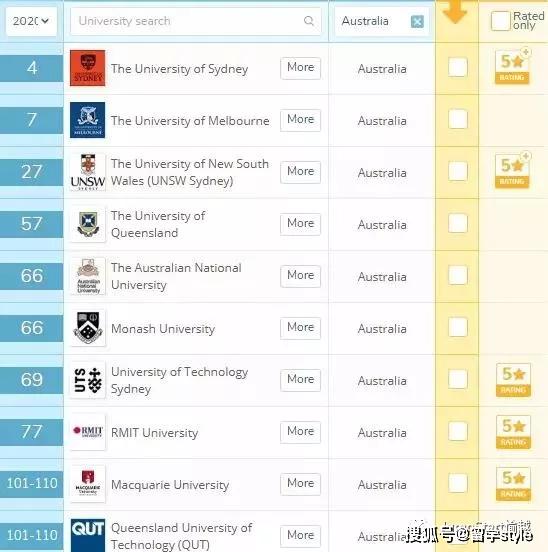This screenshot has height=552, width=548.
Task: Tick compare checkbox for University of Melbourne
Action: point(458,119)
